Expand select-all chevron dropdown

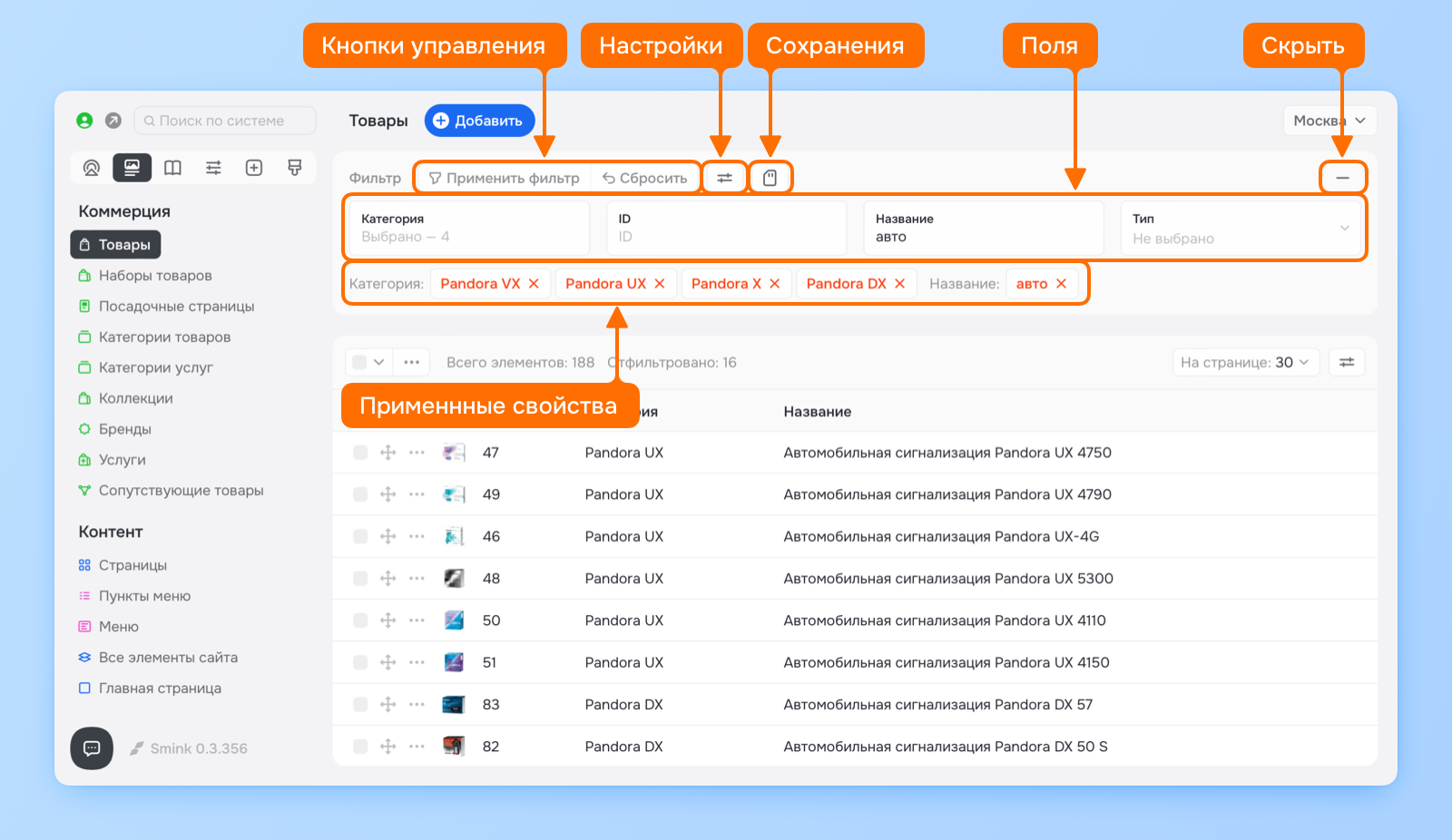click(x=379, y=362)
